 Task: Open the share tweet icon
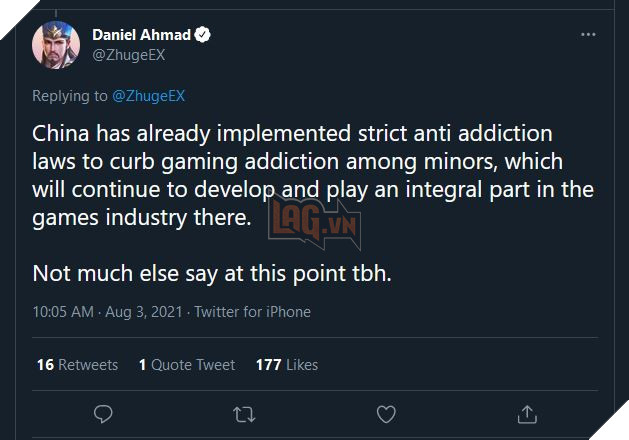[526, 413]
